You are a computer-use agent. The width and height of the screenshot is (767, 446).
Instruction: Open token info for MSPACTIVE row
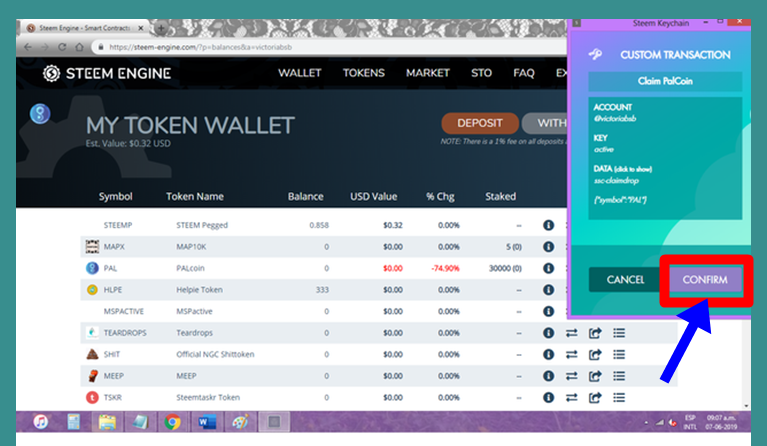548,312
